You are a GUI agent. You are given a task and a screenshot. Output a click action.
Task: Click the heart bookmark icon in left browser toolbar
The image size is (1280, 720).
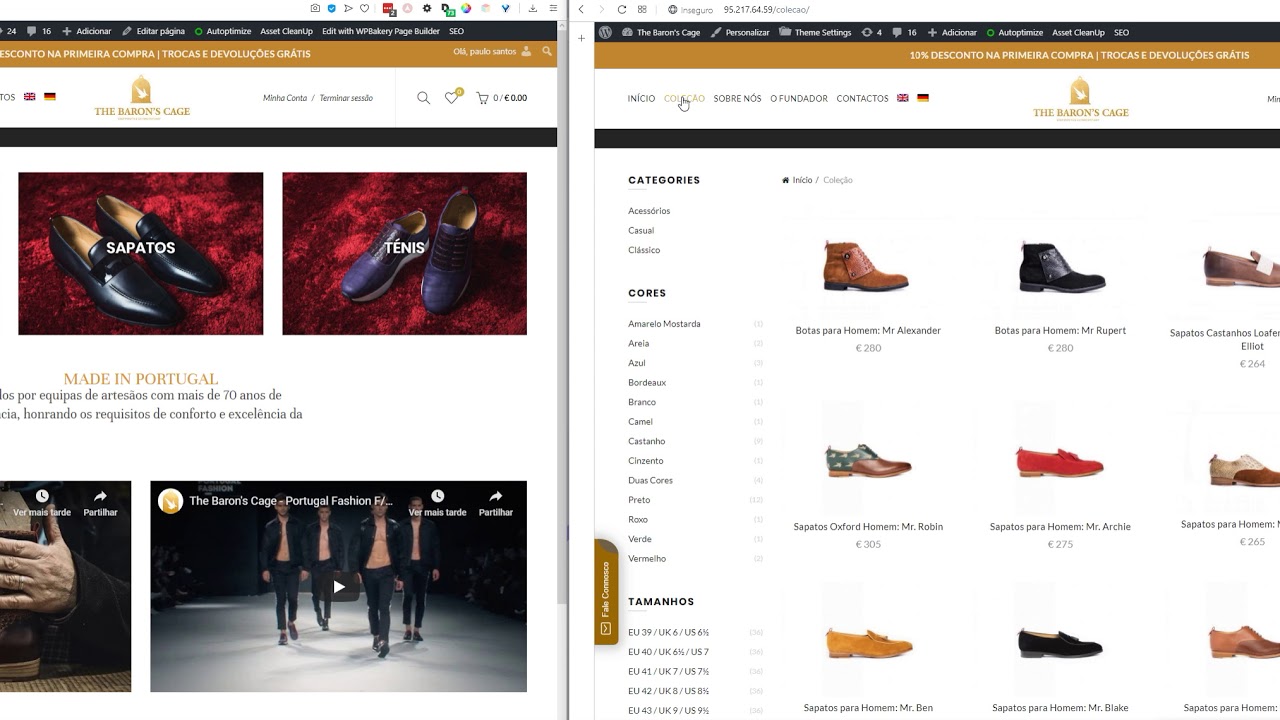(364, 8)
